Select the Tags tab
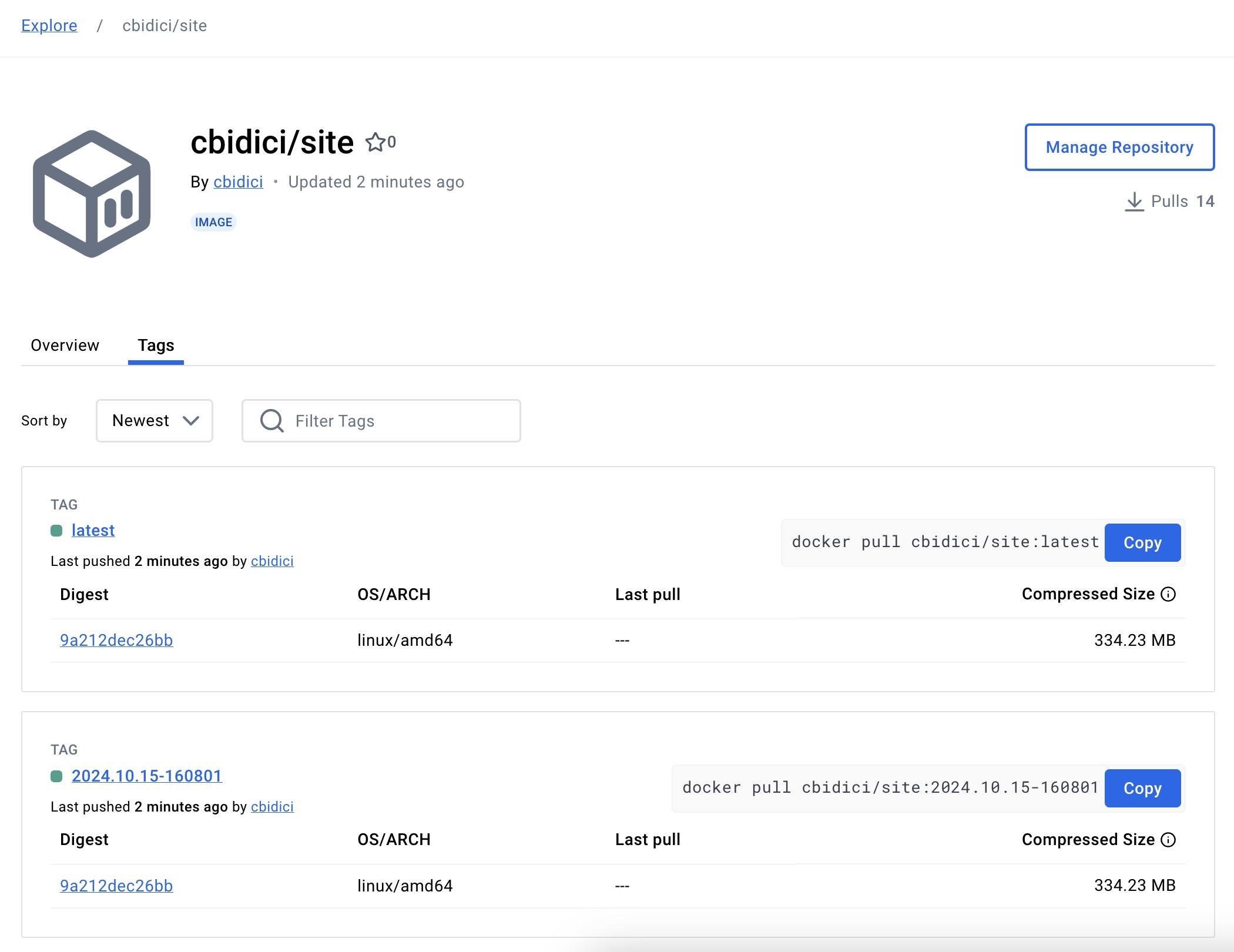The width and height of the screenshot is (1234, 952). [156, 345]
